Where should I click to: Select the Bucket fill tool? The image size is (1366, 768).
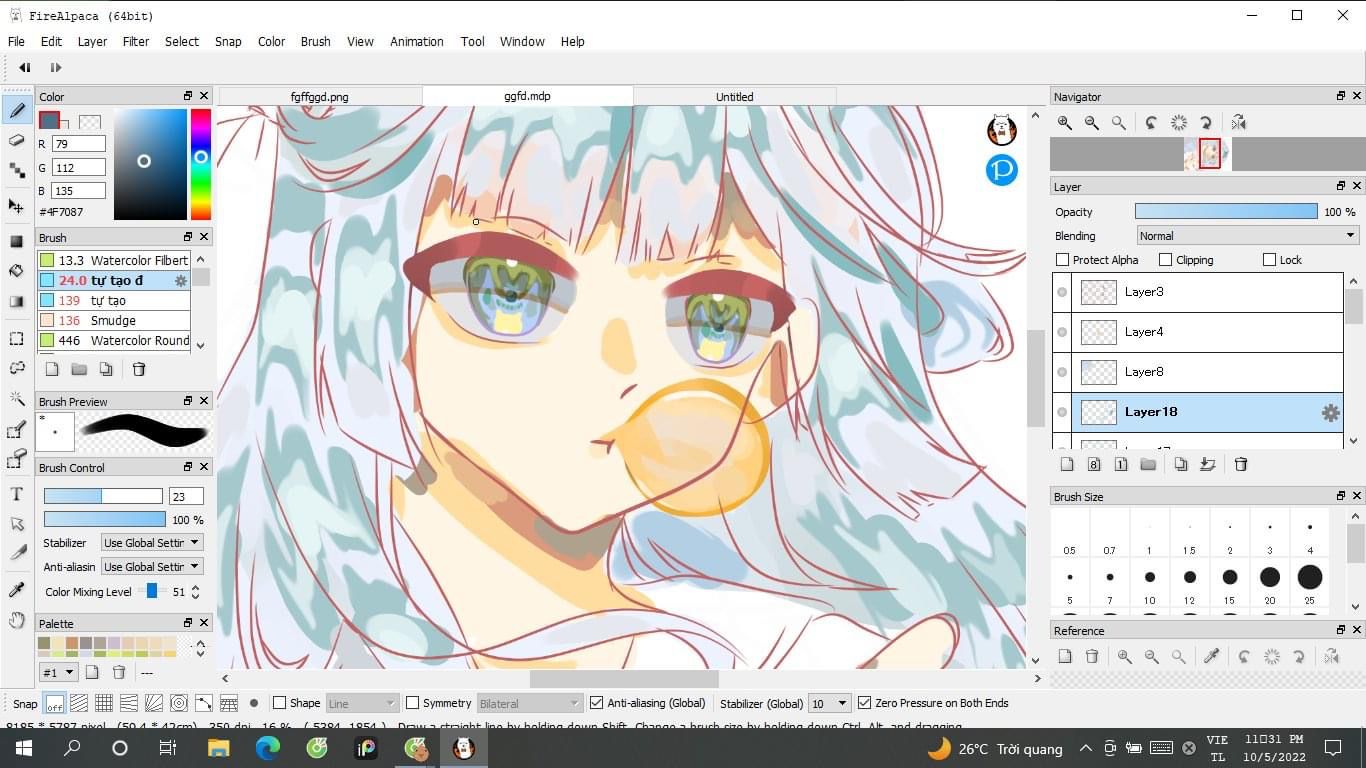point(16,271)
